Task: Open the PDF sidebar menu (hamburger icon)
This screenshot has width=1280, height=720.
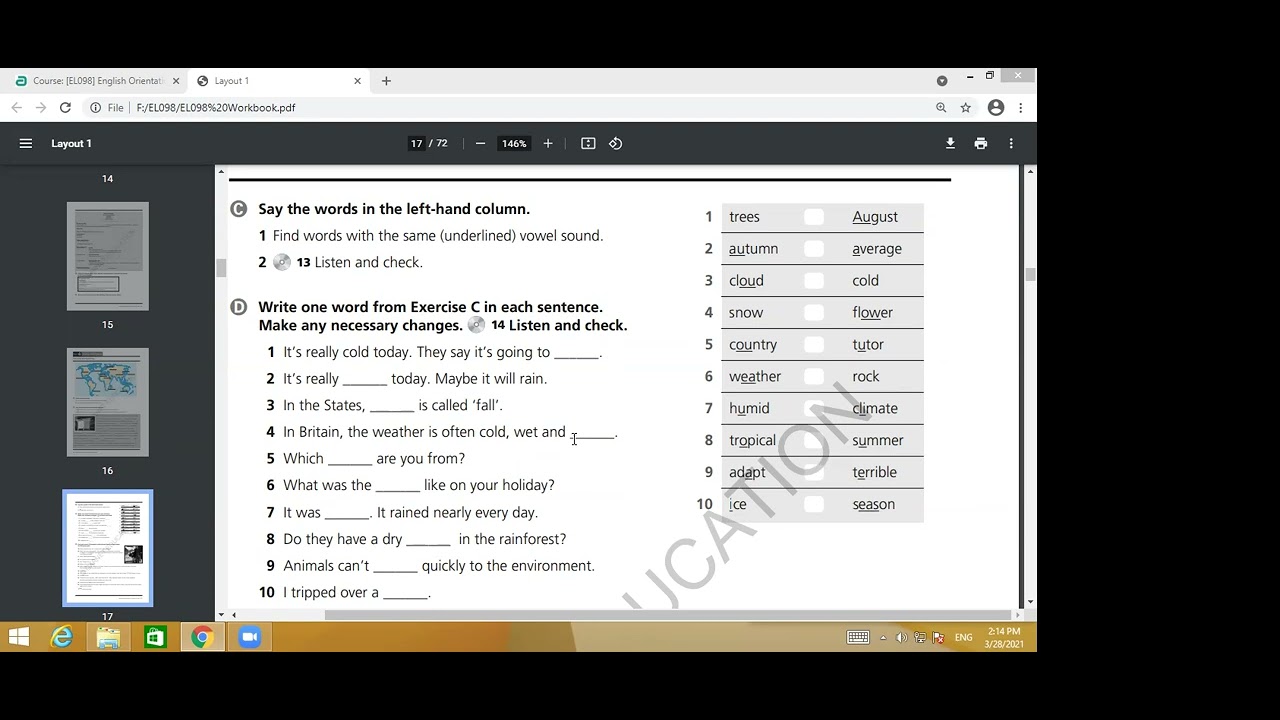Action: (x=26, y=144)
